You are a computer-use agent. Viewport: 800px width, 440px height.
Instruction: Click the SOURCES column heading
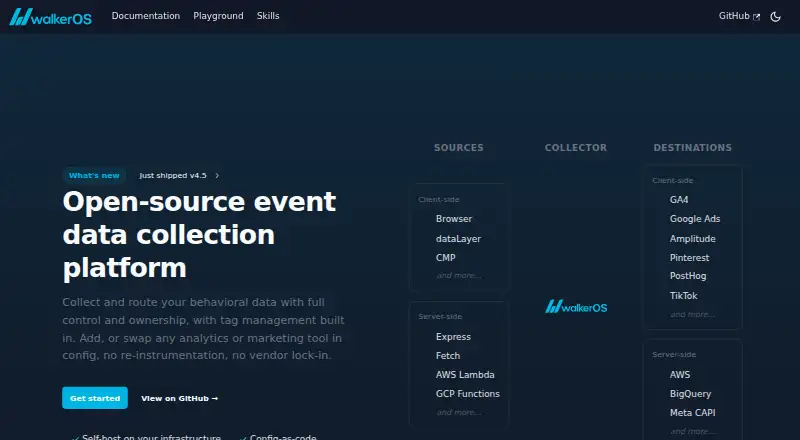[x=459, y=148]
